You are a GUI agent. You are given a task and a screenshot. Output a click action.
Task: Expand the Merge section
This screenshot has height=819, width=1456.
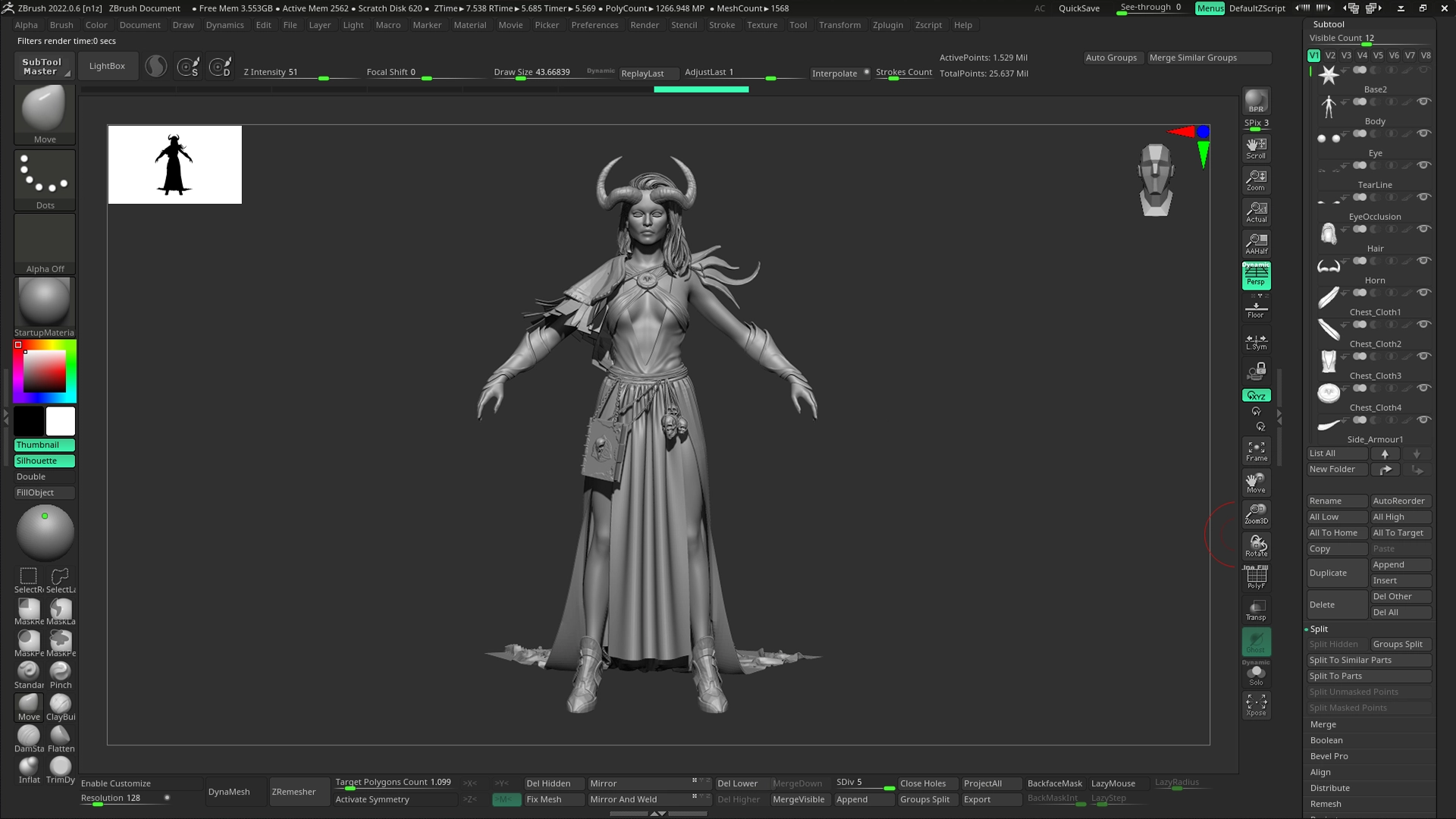[x=1323, y=724]
